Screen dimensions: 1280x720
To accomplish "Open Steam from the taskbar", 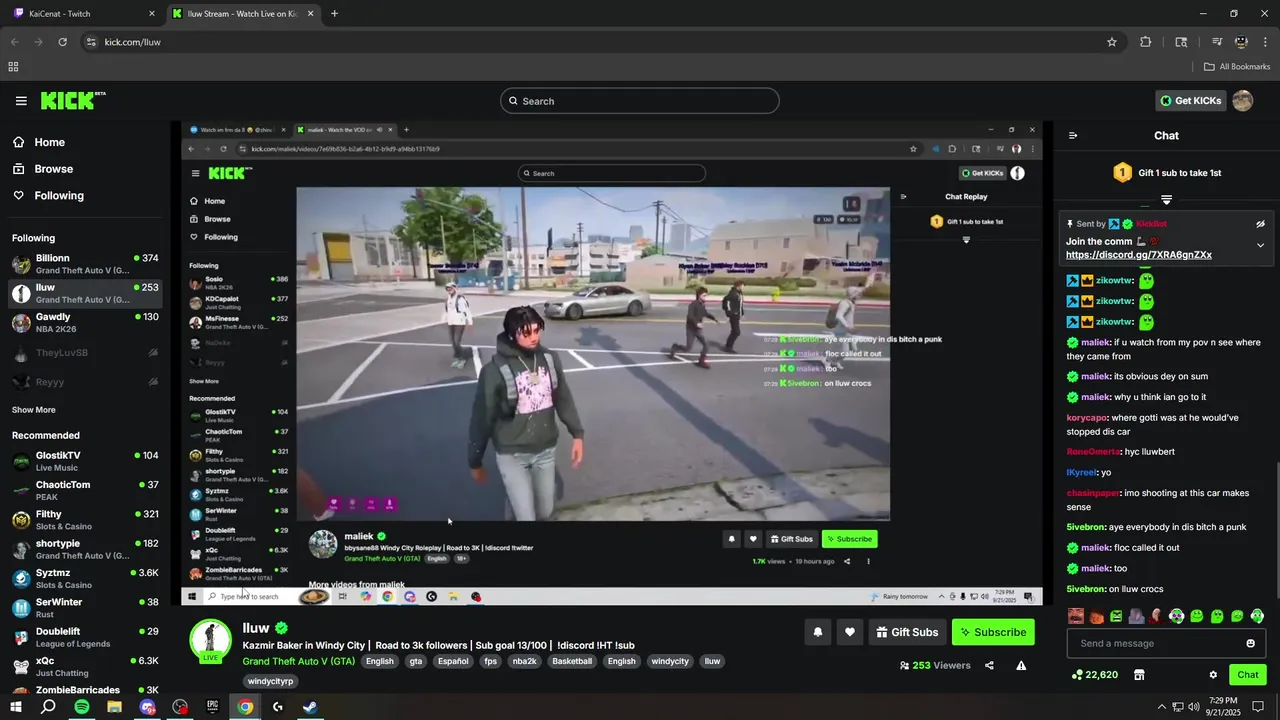I will [310, 707].
